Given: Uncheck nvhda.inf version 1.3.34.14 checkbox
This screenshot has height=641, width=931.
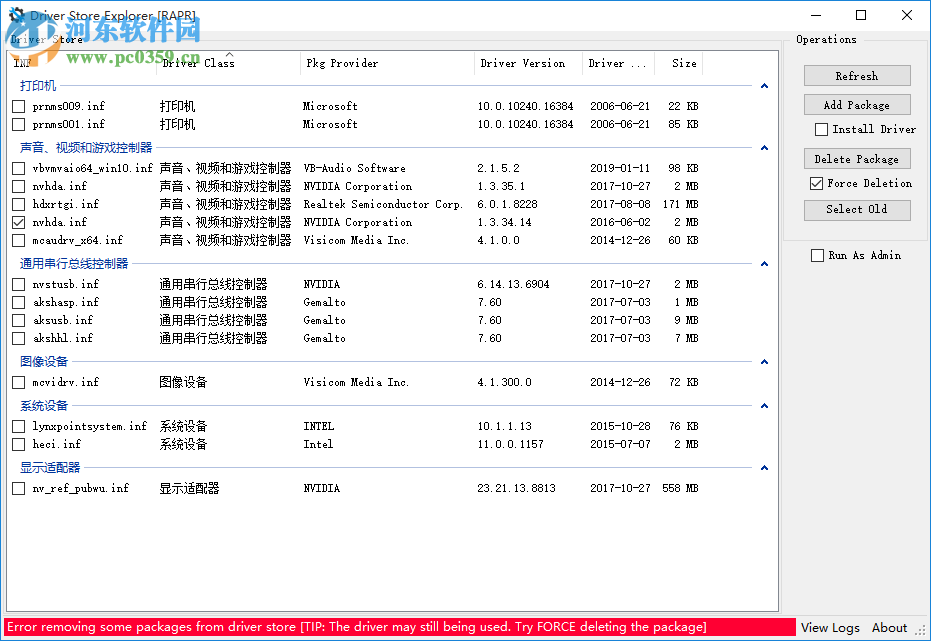Looking at the screenshot, I should [x=18, y=222].
